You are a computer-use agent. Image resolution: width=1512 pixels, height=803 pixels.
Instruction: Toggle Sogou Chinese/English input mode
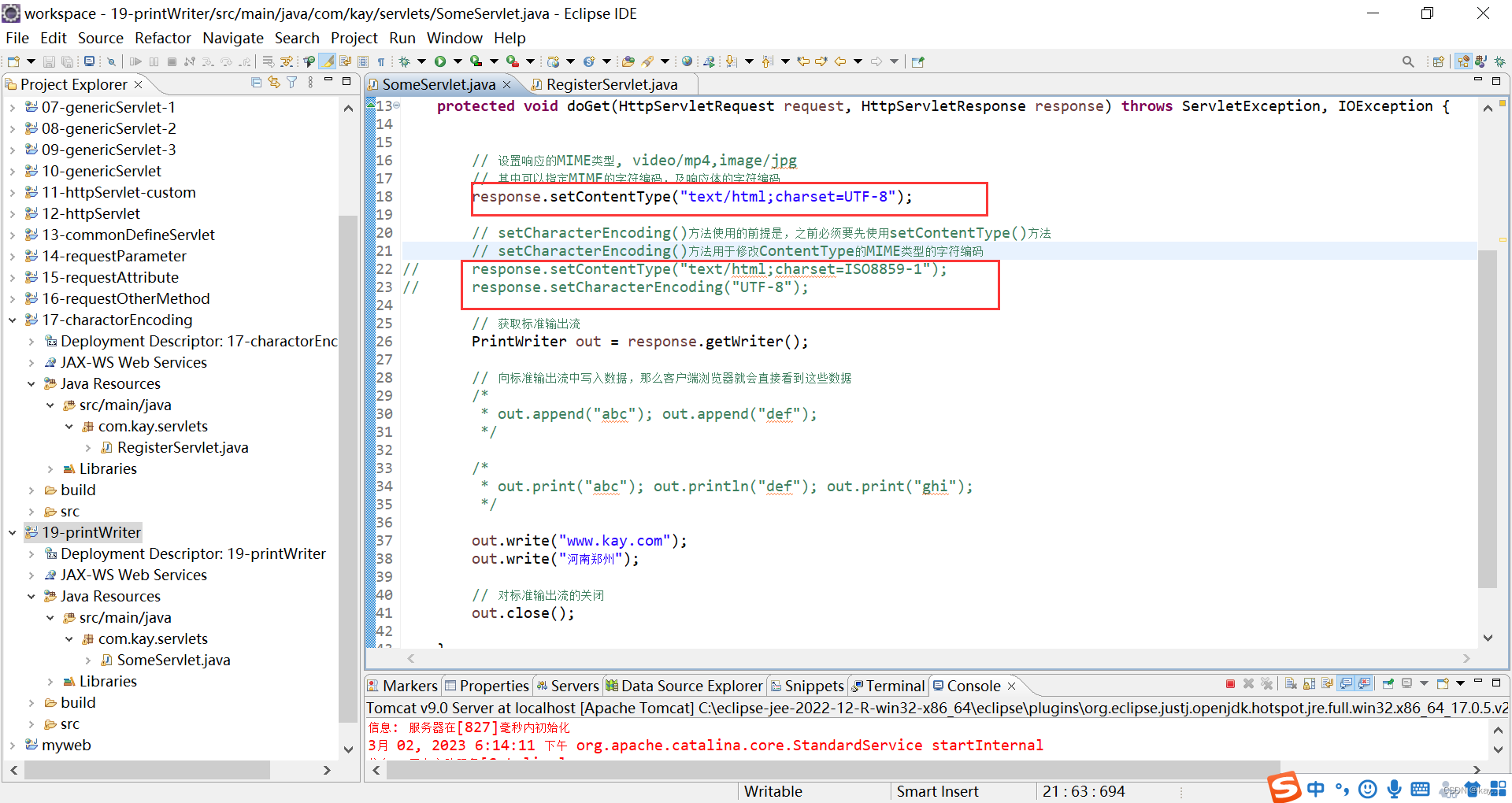coord(1316,788)
